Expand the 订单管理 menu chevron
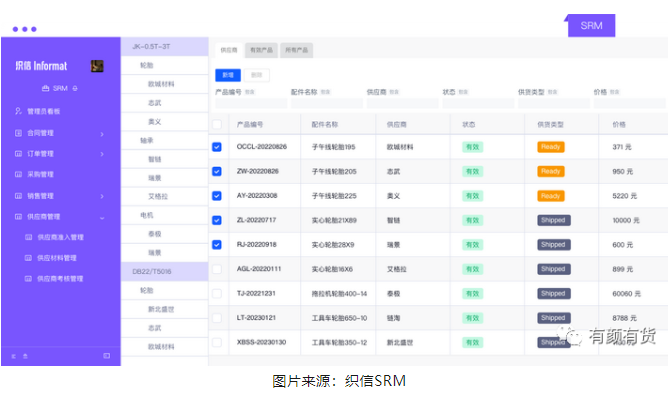668x393 pixels. coord(102,154)
